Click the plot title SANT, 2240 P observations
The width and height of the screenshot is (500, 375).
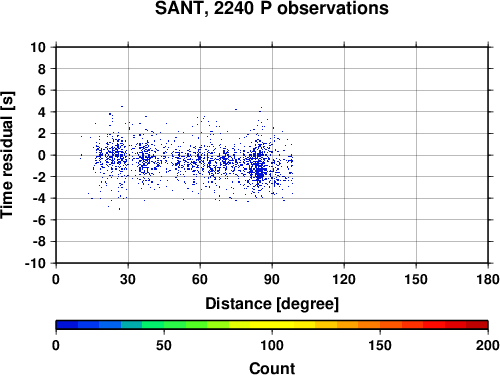tap(272, 8)
